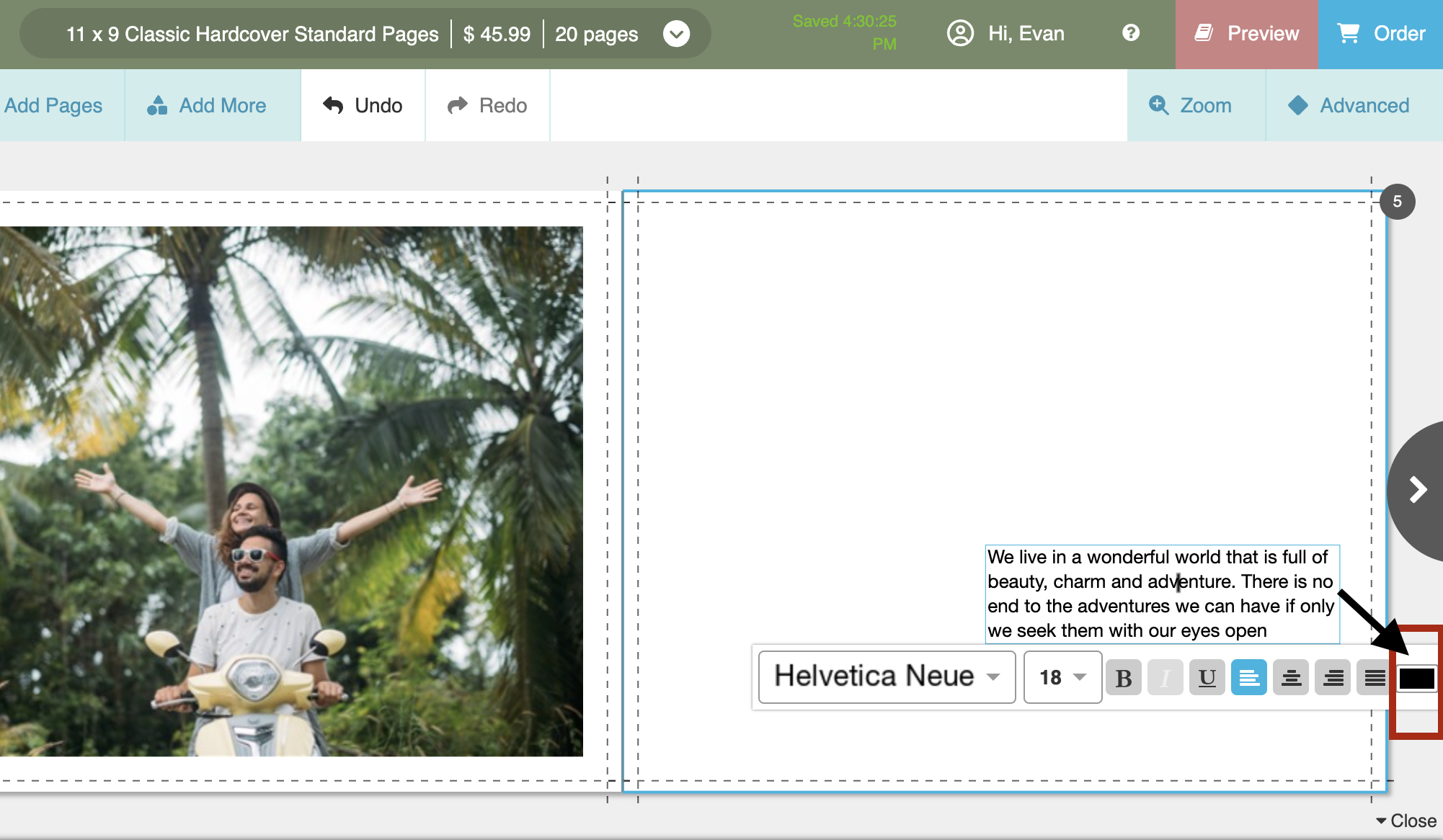Align text left

pyautogui.click(x=1248, y=678)
